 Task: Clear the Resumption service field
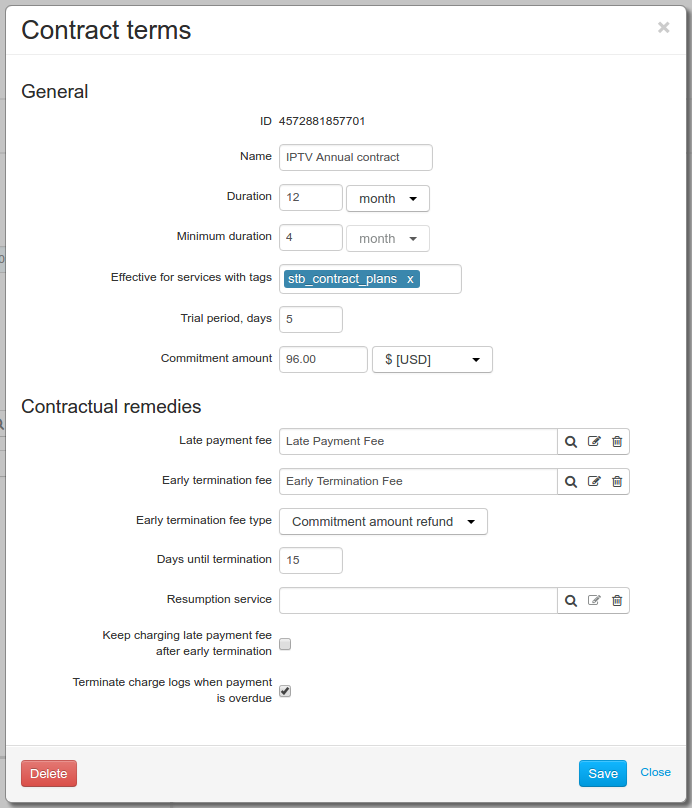tap(617, 601)
